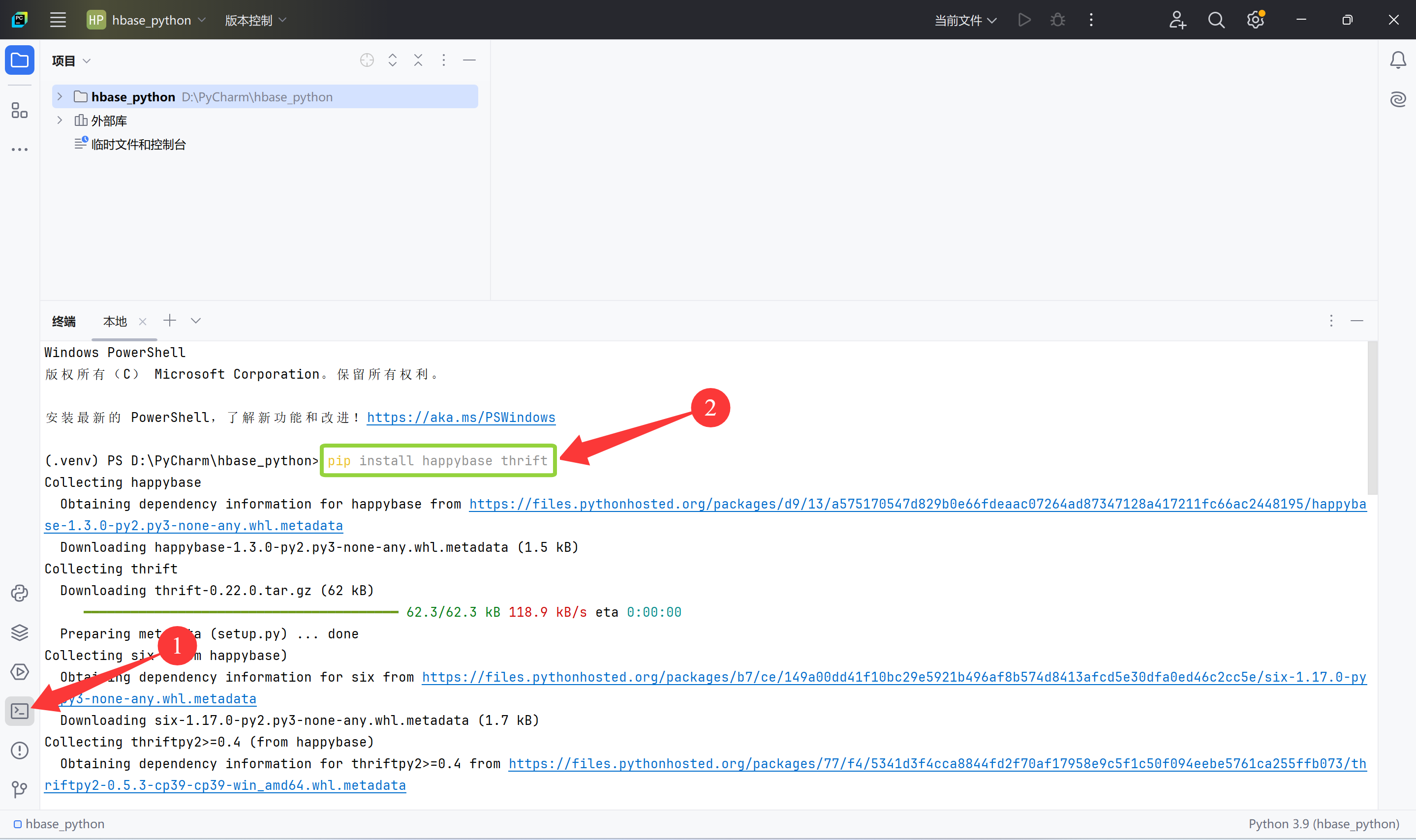
Task: Open global search
Action: [1216, 20]
